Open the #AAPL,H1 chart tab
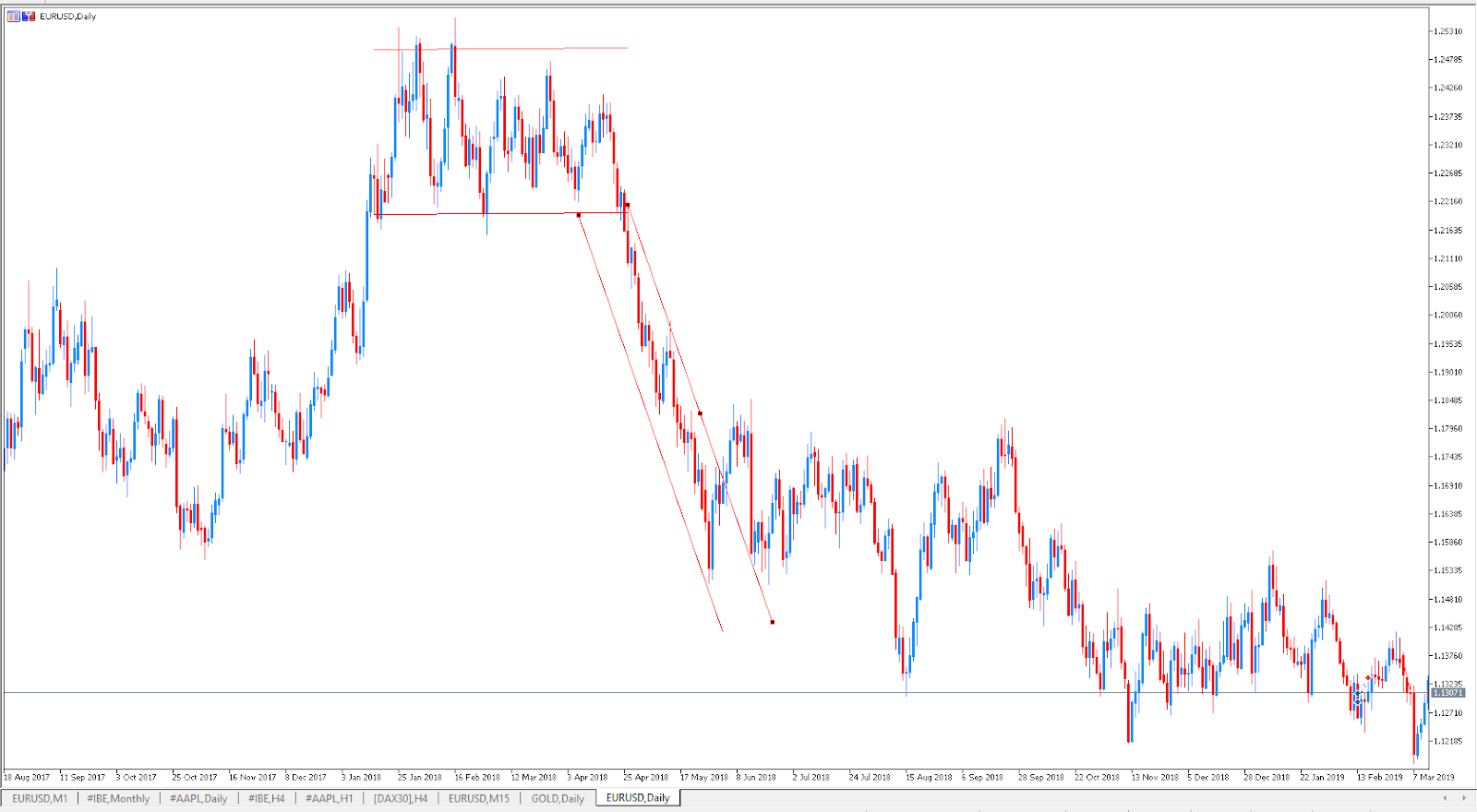1477x812 pixels. coord(330,798)
